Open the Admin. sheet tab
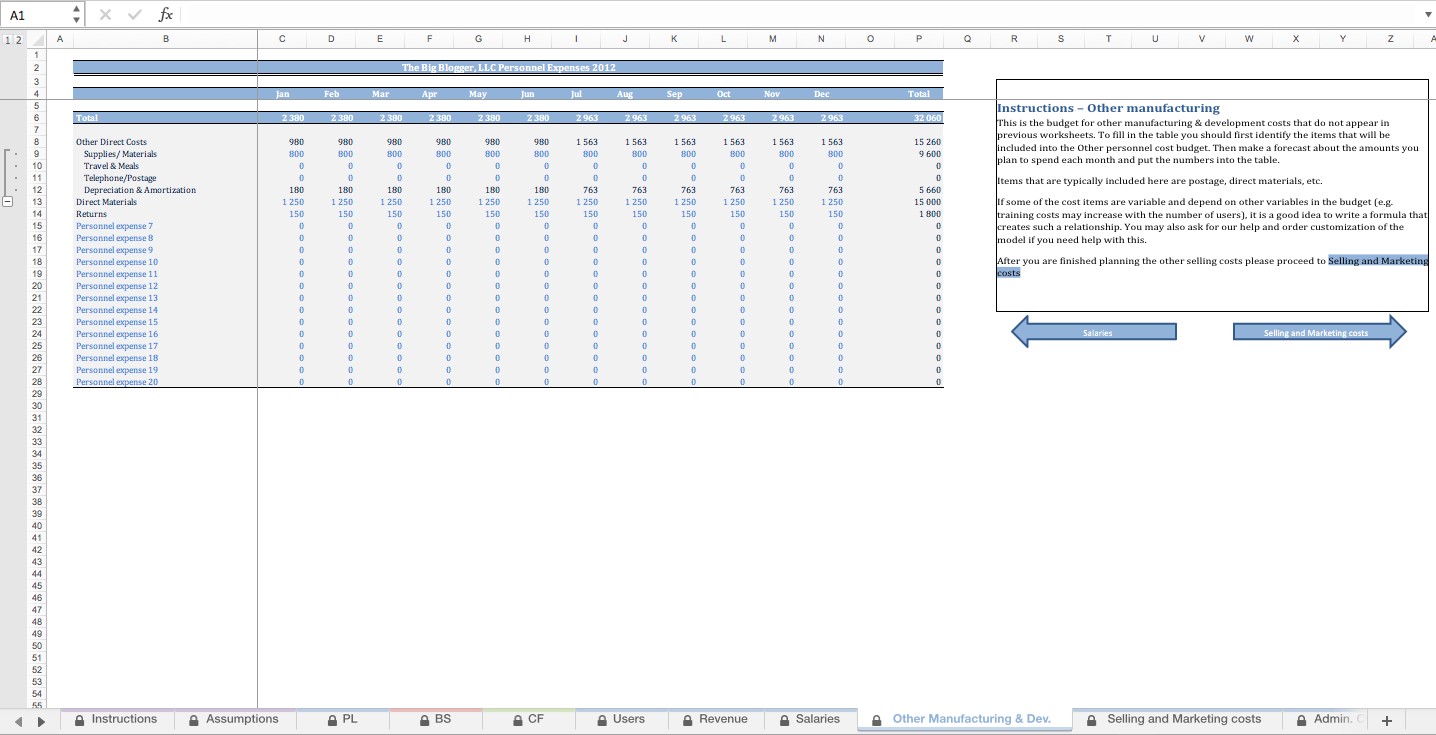Screen dimensions: 1436x735 click(1324, 719)
